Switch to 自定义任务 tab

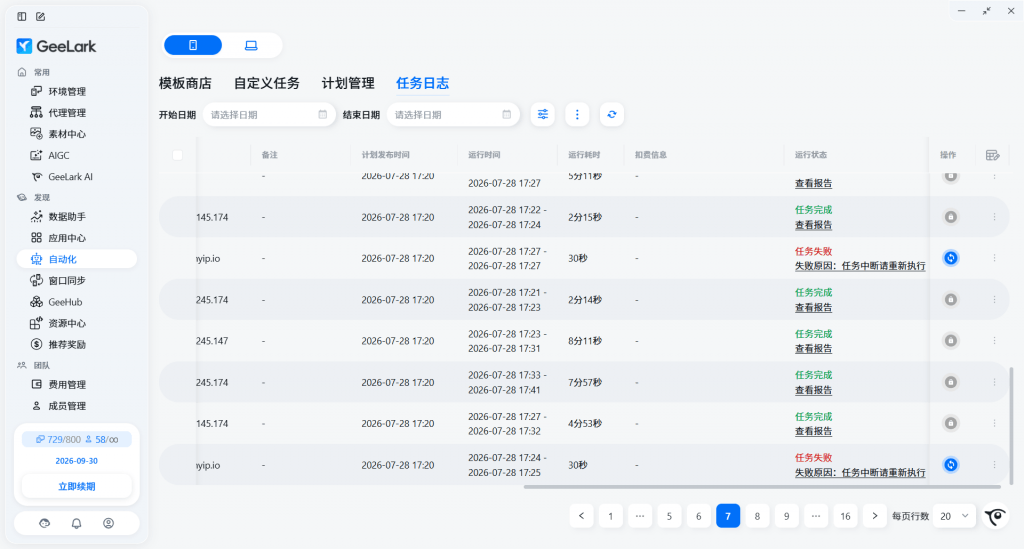266,83
